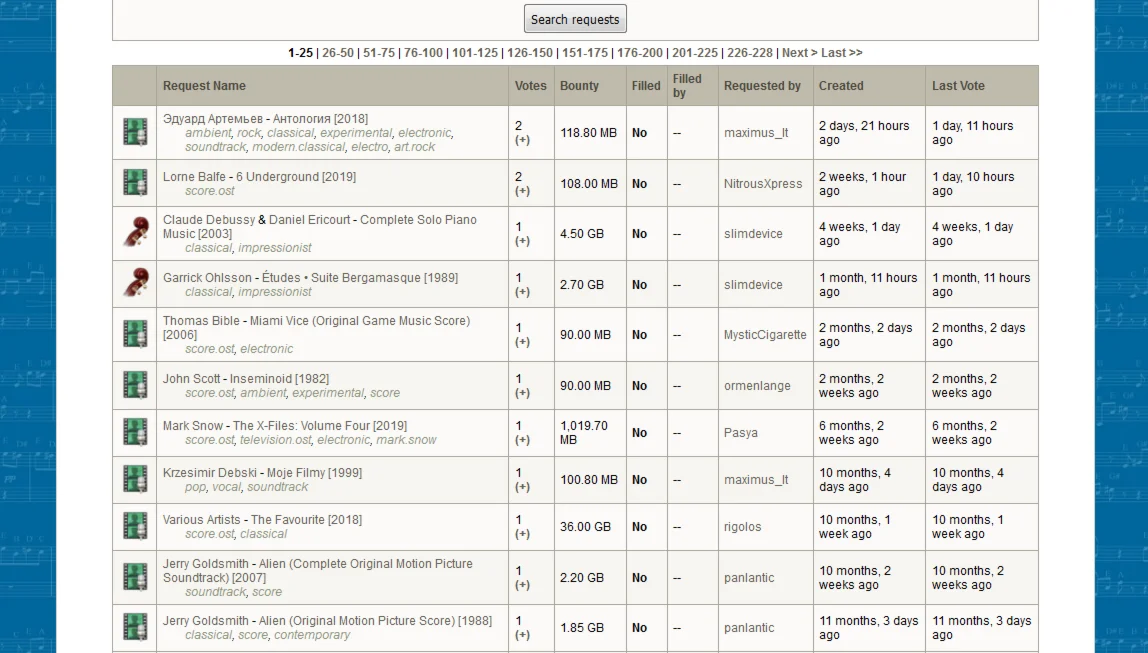Open user profile Pasya

coord(741,433)
